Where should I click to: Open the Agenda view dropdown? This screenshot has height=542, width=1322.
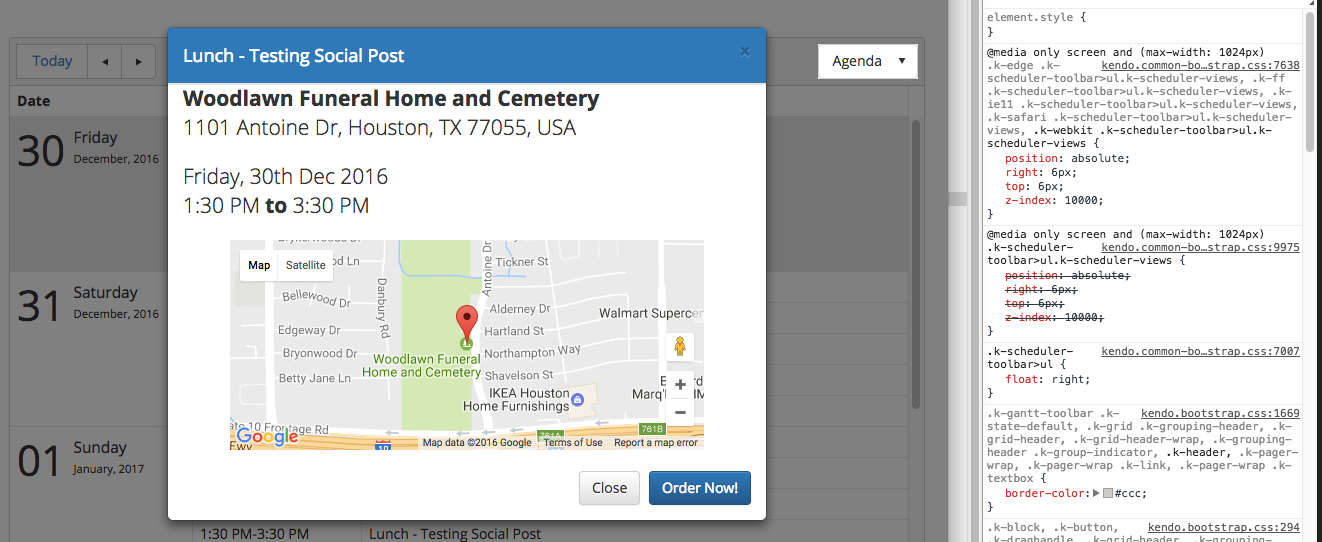click(x=867, y=61)
